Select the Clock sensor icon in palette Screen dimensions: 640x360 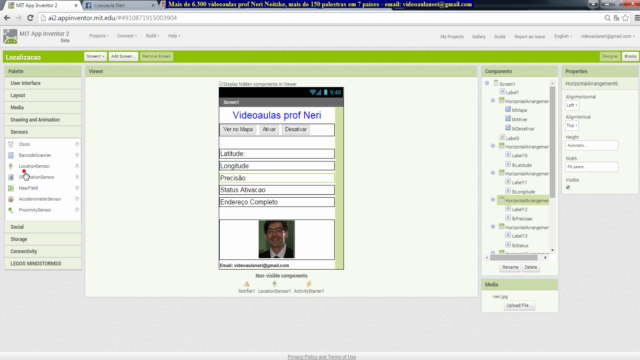pos(11,144)
